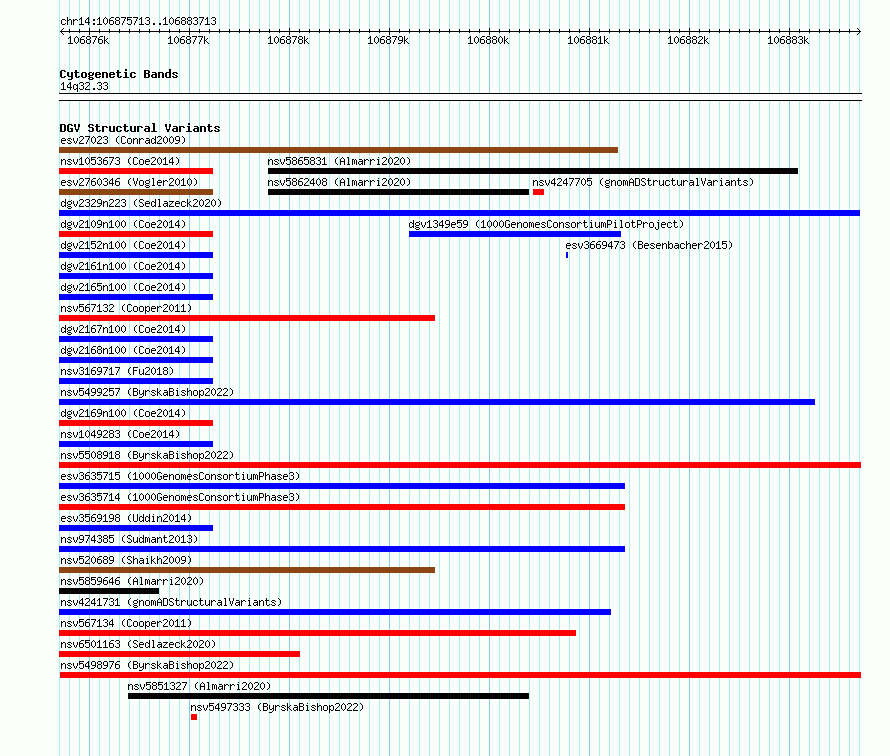
Task: Open the nsv520689 (Shaikh2009) brown bar
Action: point(247,570)
